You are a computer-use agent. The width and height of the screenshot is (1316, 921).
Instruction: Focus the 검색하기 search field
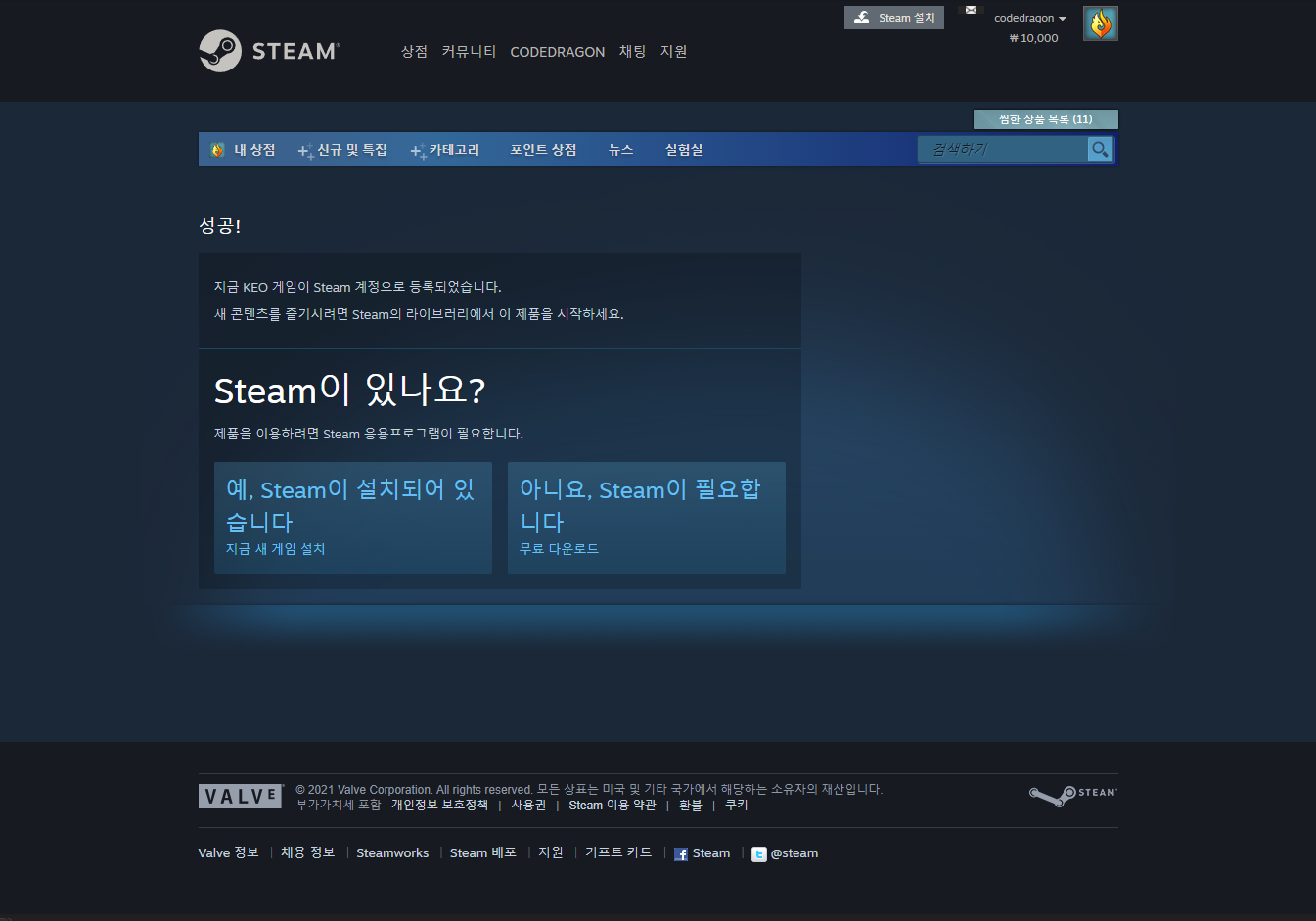(x=1003, y=149)
